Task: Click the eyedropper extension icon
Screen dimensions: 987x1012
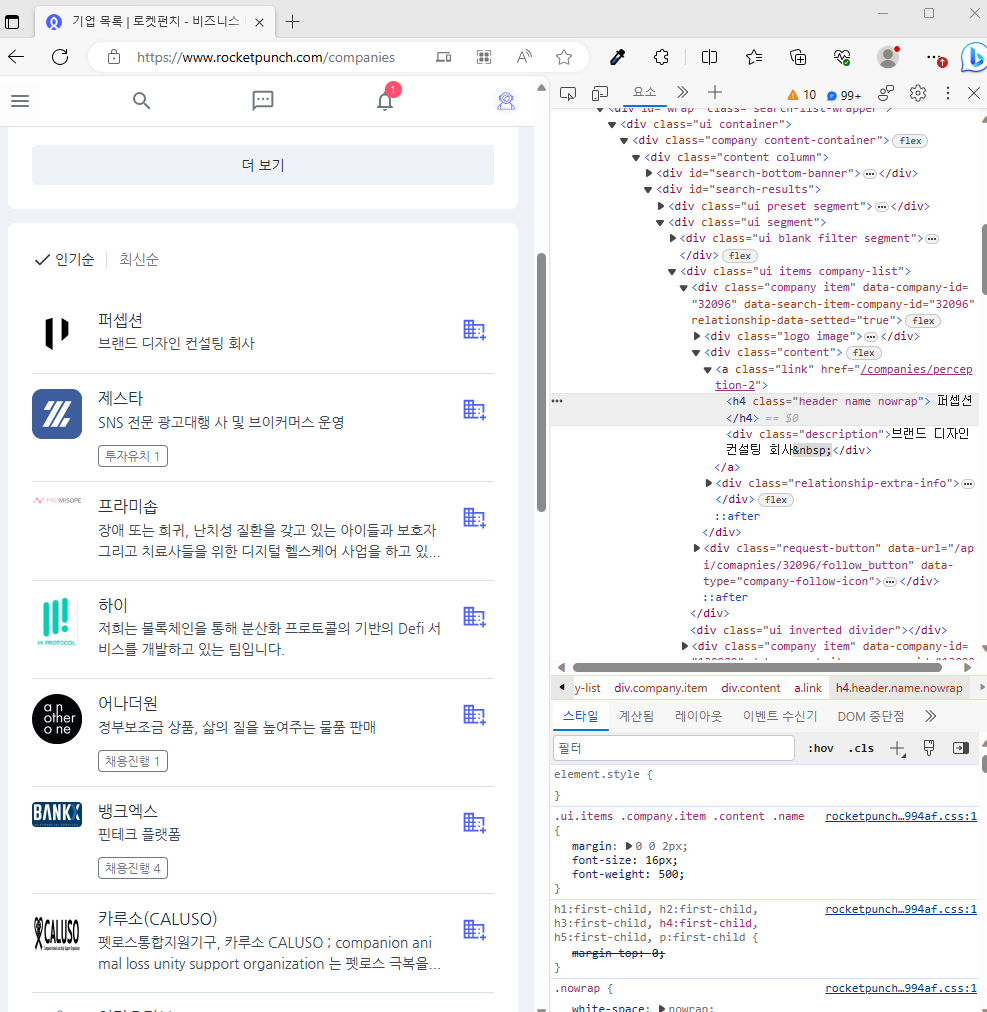Action: point(617,57)
